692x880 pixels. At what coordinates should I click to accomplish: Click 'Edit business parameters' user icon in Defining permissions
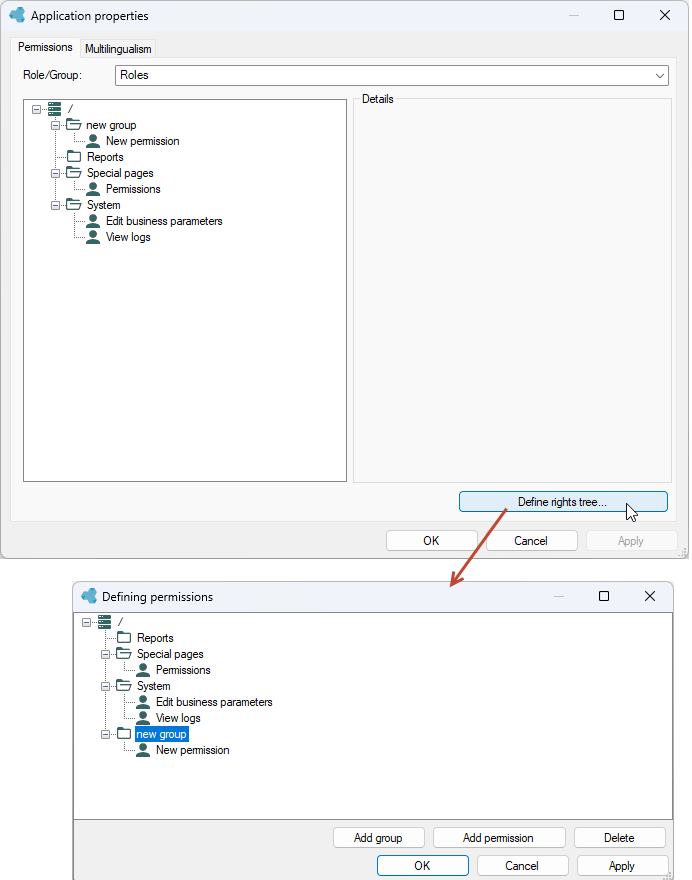pos(143,702)
